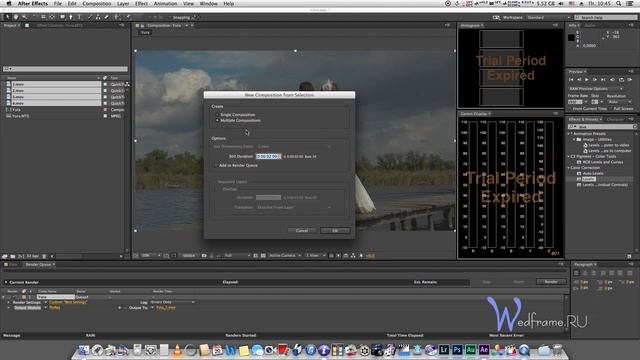Image resolution: width=640 pixels, height=360 pixels.
Task: Click Still Duration timecode field
Action: click(x=269, y=156)
